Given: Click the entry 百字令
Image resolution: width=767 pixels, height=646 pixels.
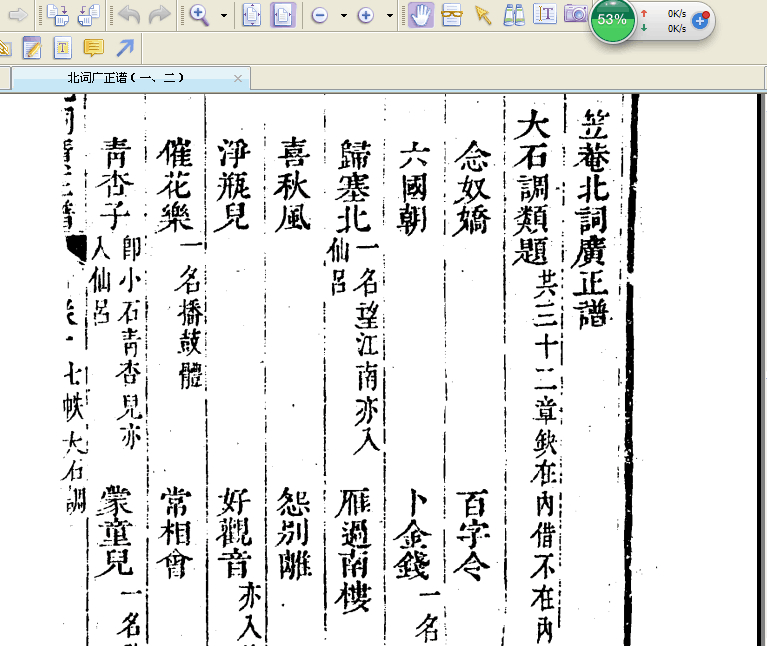Looking at the screenshot, I should point(473,535).
